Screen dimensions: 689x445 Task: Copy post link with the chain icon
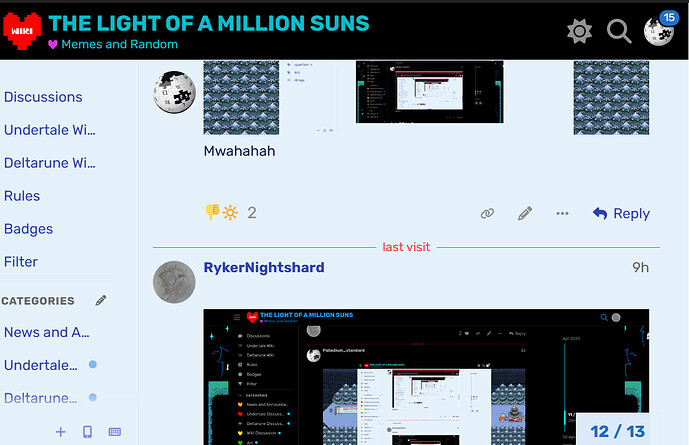(x=487, y=213)
